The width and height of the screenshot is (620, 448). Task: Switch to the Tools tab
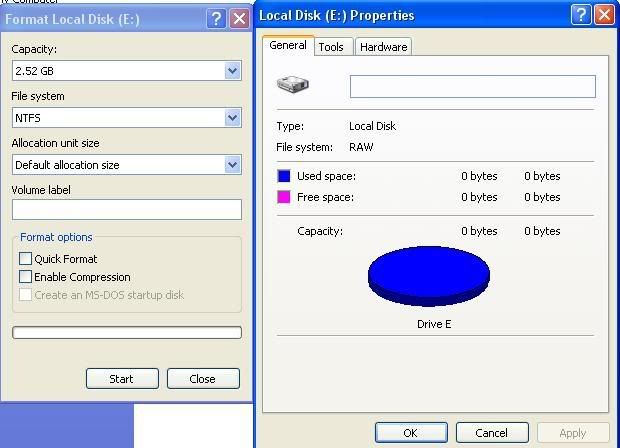pyautogui.click(x=331, y=47)
